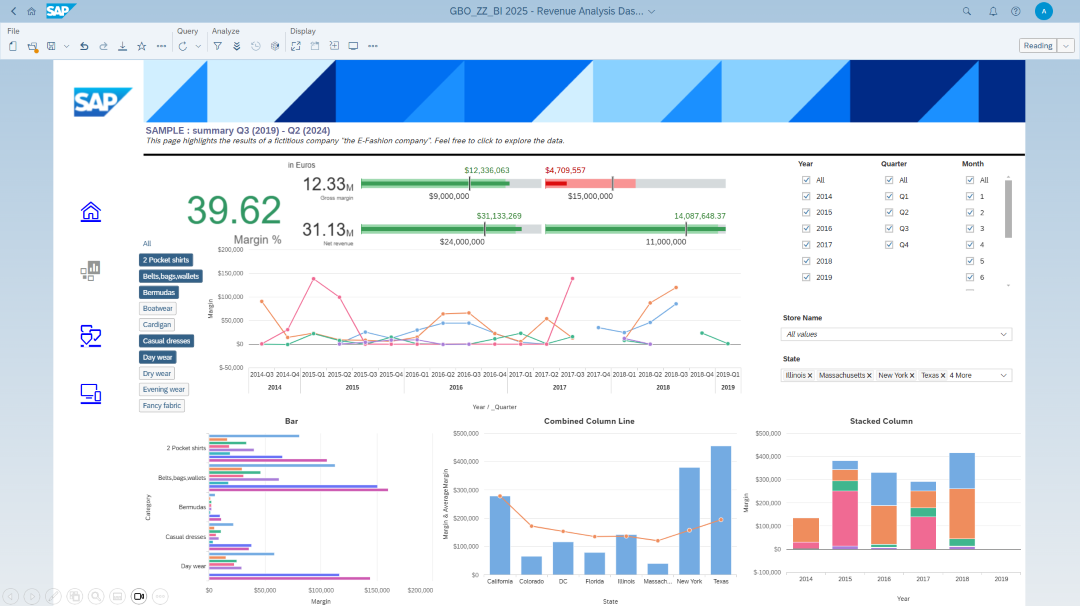Select the Boatwear category button
Viewport: 1080px width, 606px height.
[158, 309]
